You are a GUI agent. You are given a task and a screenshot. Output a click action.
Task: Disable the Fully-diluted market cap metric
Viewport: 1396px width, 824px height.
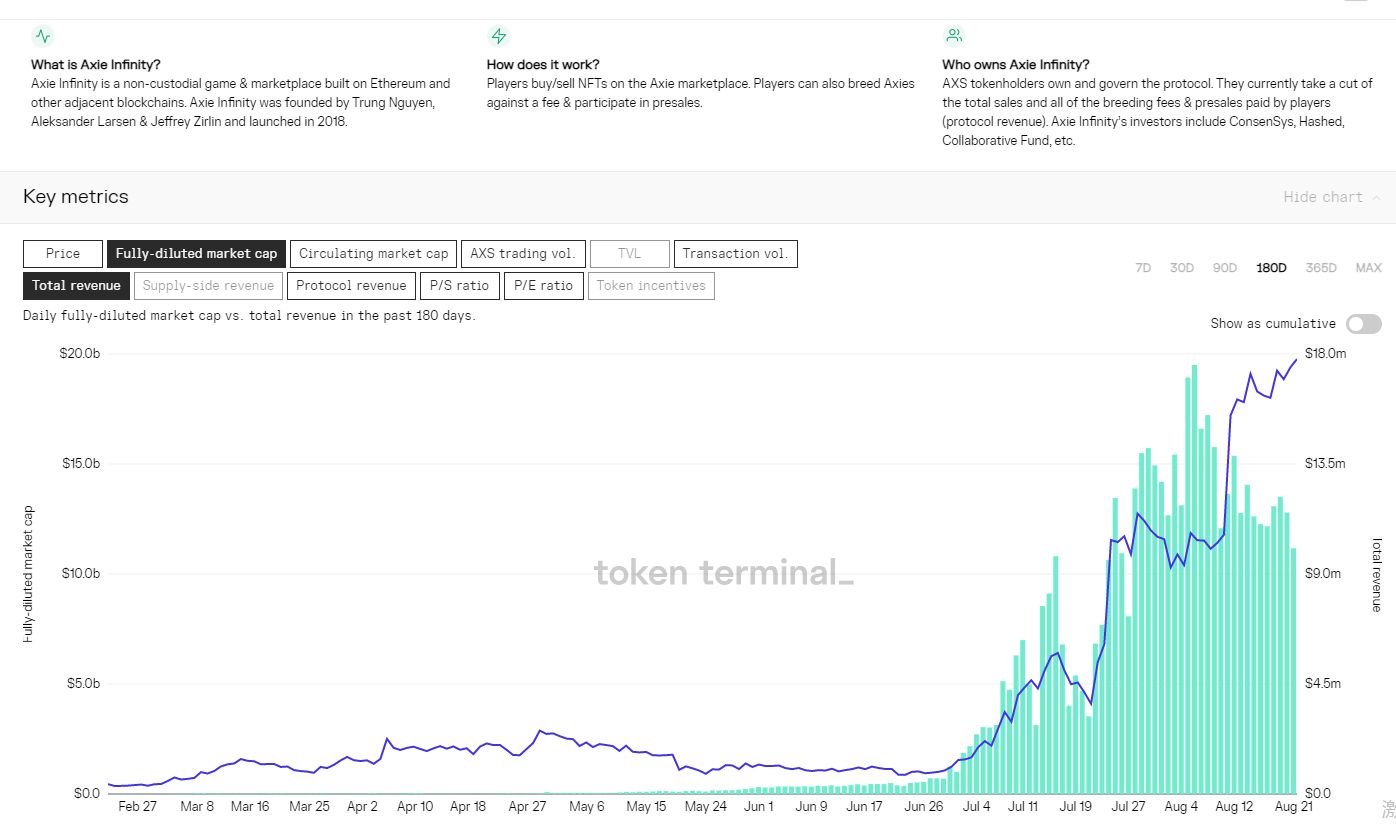196,254
